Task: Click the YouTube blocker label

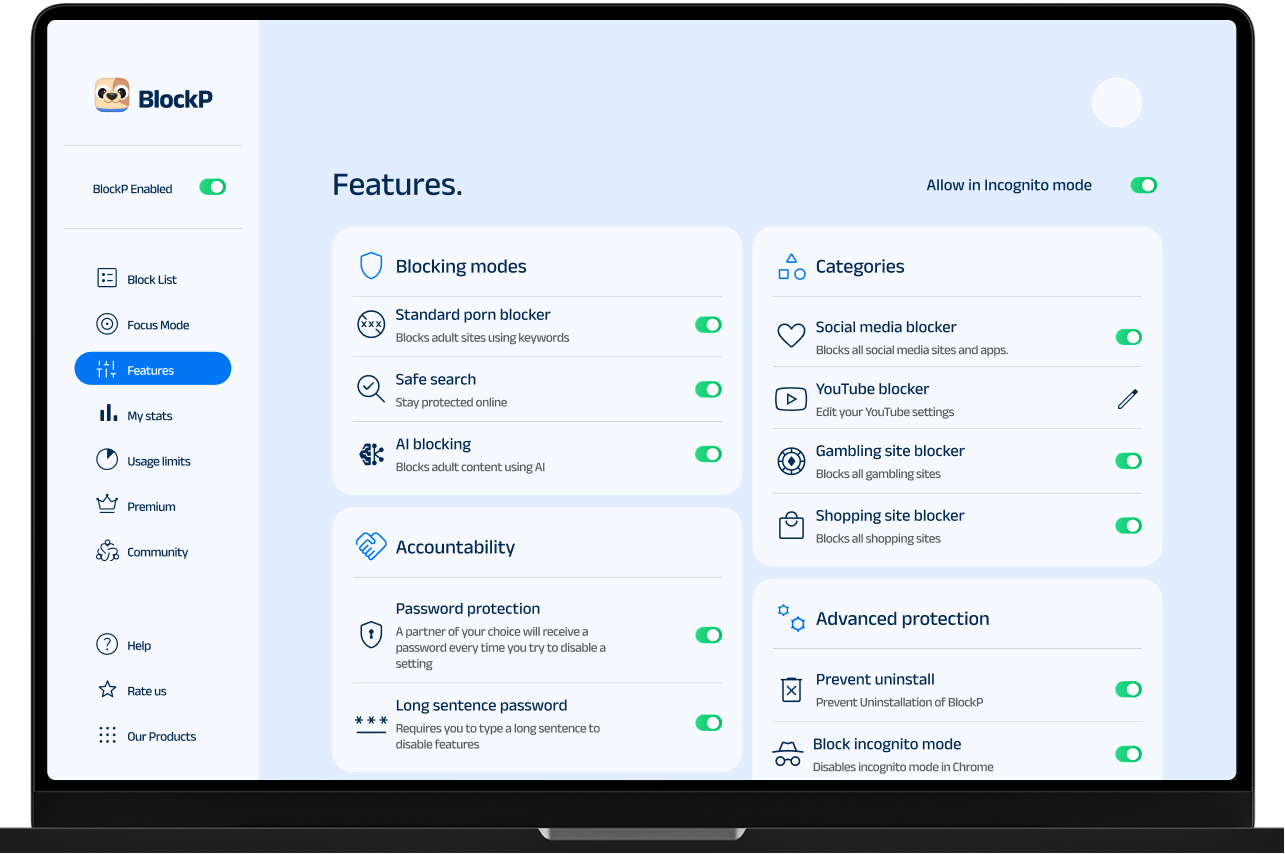Action: (872, 389)
